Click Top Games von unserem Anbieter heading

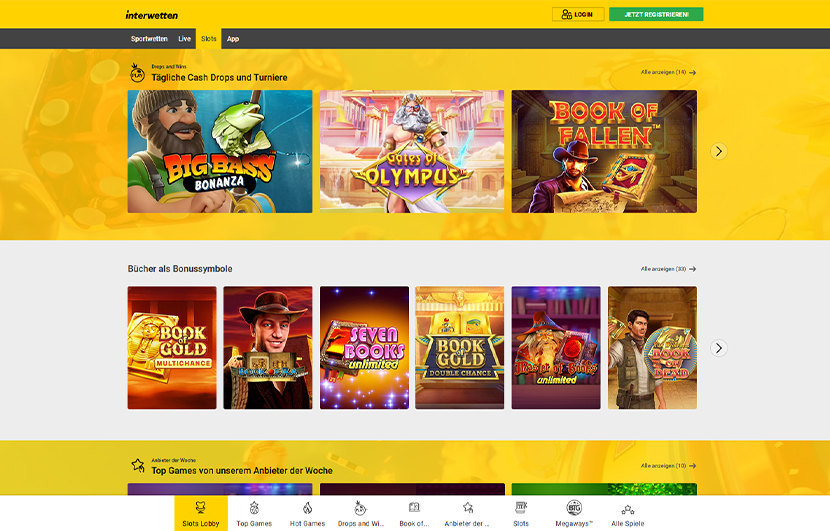[242, 471]
